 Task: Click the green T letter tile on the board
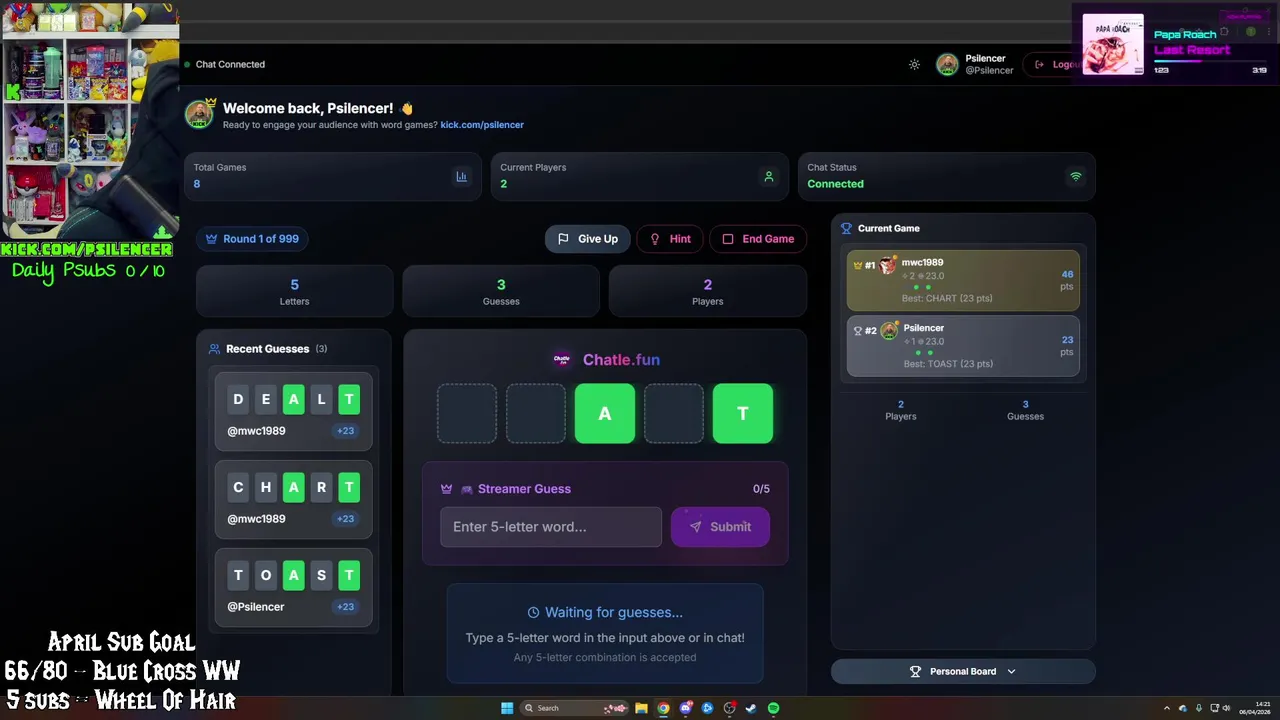pyautogui.click(x=743, y=413)
